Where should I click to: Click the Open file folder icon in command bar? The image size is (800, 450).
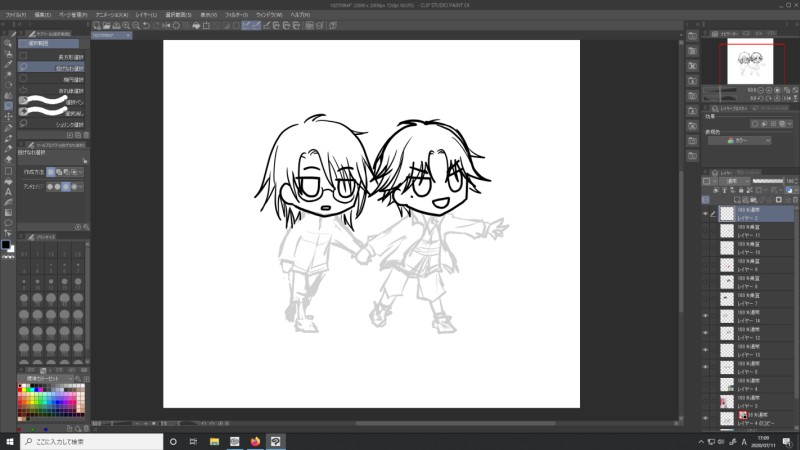(x=107, y=25)
